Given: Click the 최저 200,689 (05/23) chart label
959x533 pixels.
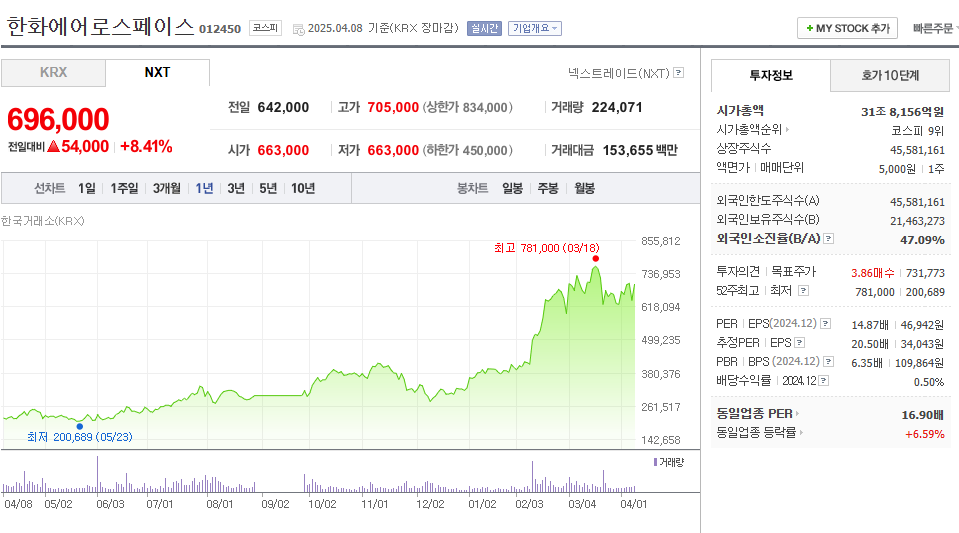Looking at the screenshot, I should (x=80, y=437).
